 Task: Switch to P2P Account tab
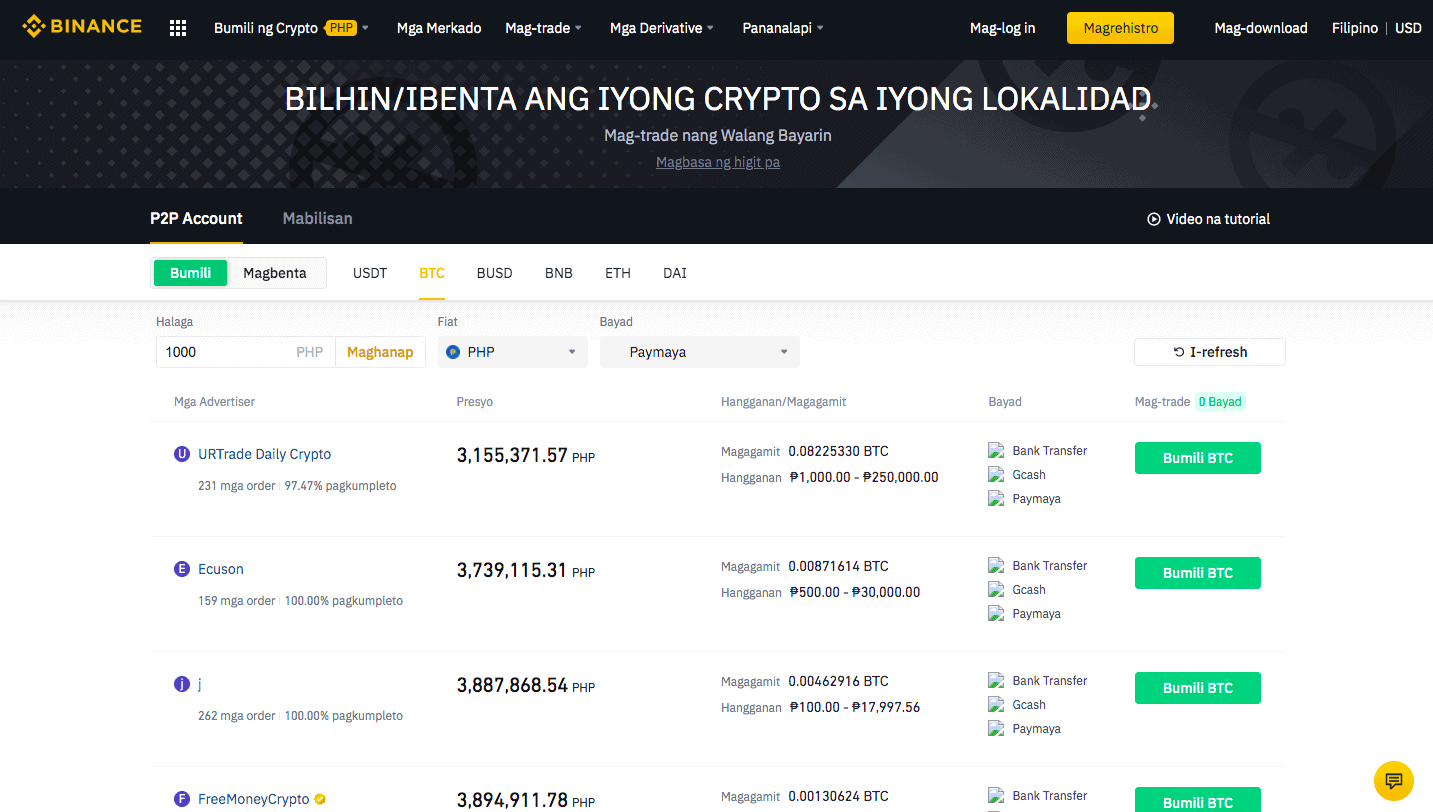196,218
